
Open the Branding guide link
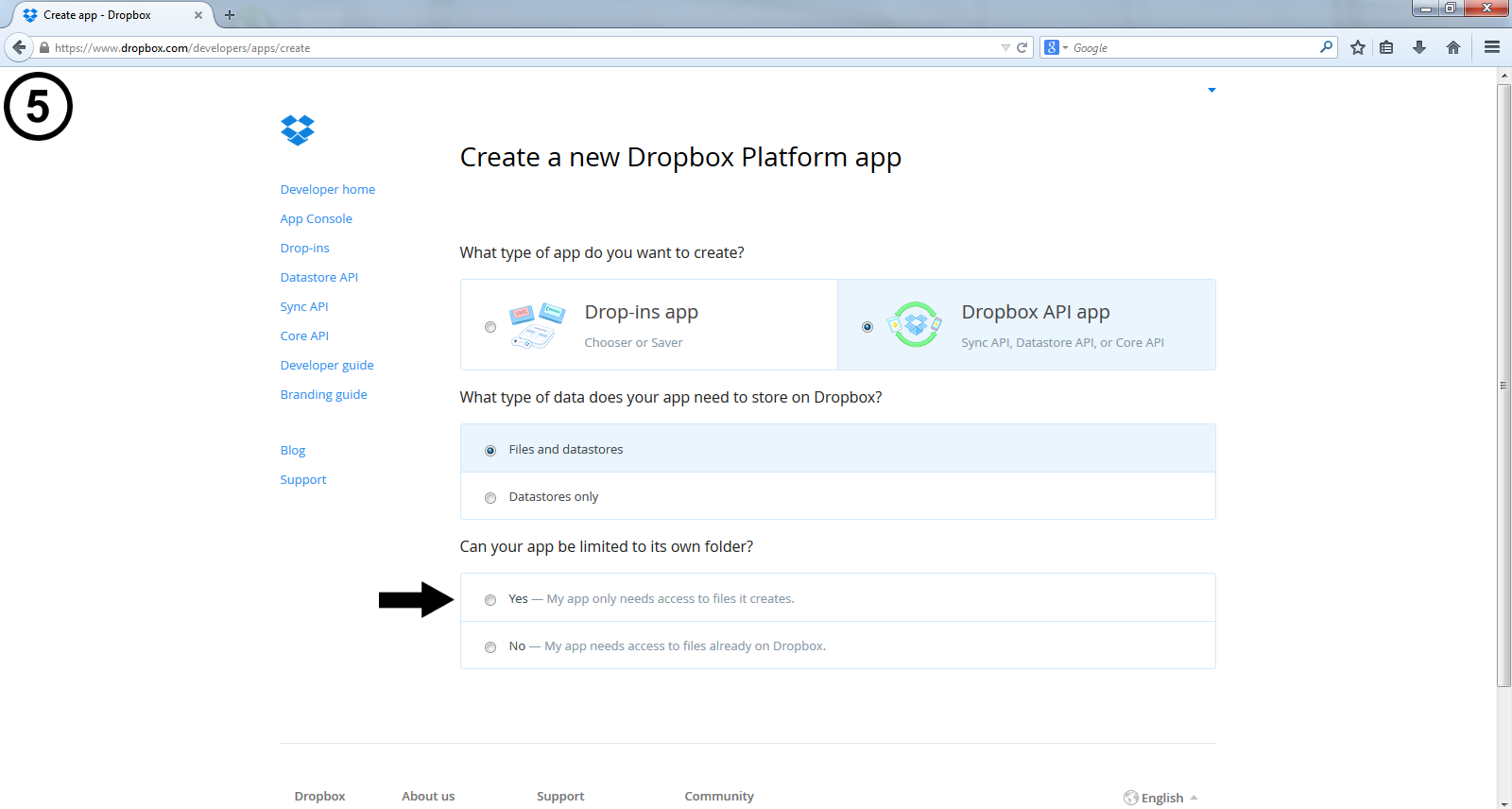(x=324, y=394)
